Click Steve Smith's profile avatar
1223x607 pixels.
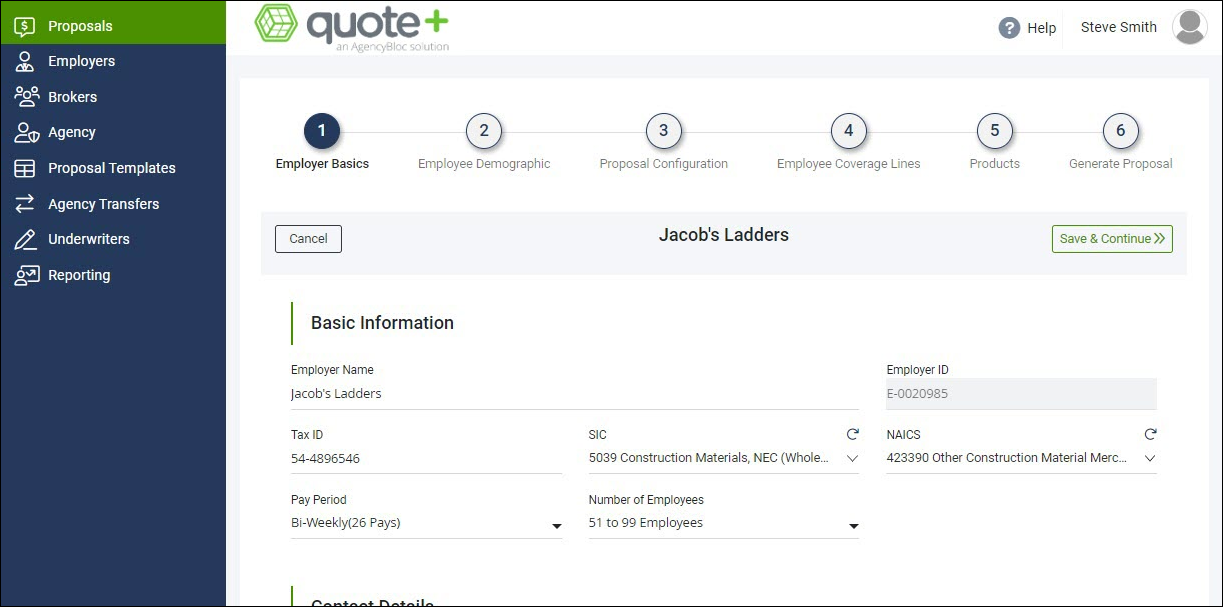[x=1189, y=27]
